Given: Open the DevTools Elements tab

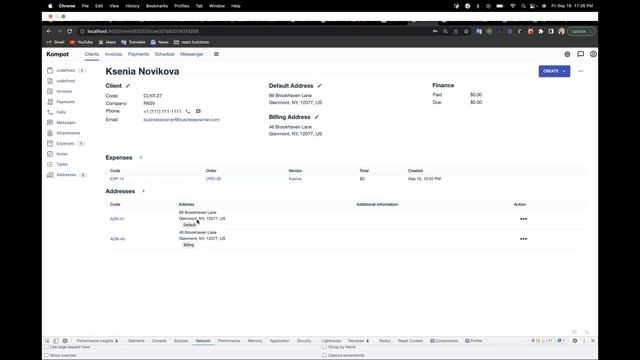Looking at the screenshot, I should coord(136,340).
